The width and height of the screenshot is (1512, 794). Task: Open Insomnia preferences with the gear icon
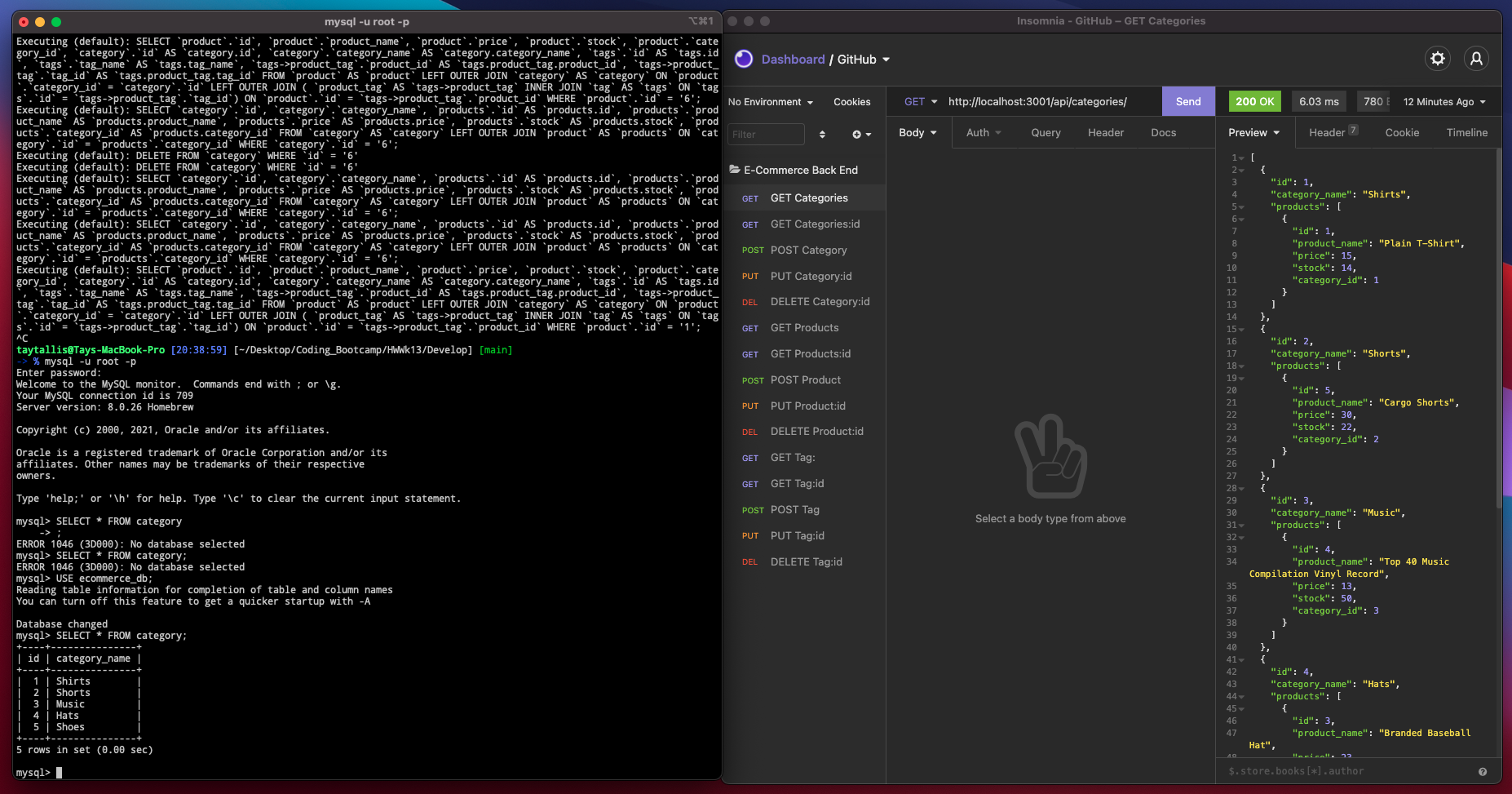click(x=1438, y=58)
